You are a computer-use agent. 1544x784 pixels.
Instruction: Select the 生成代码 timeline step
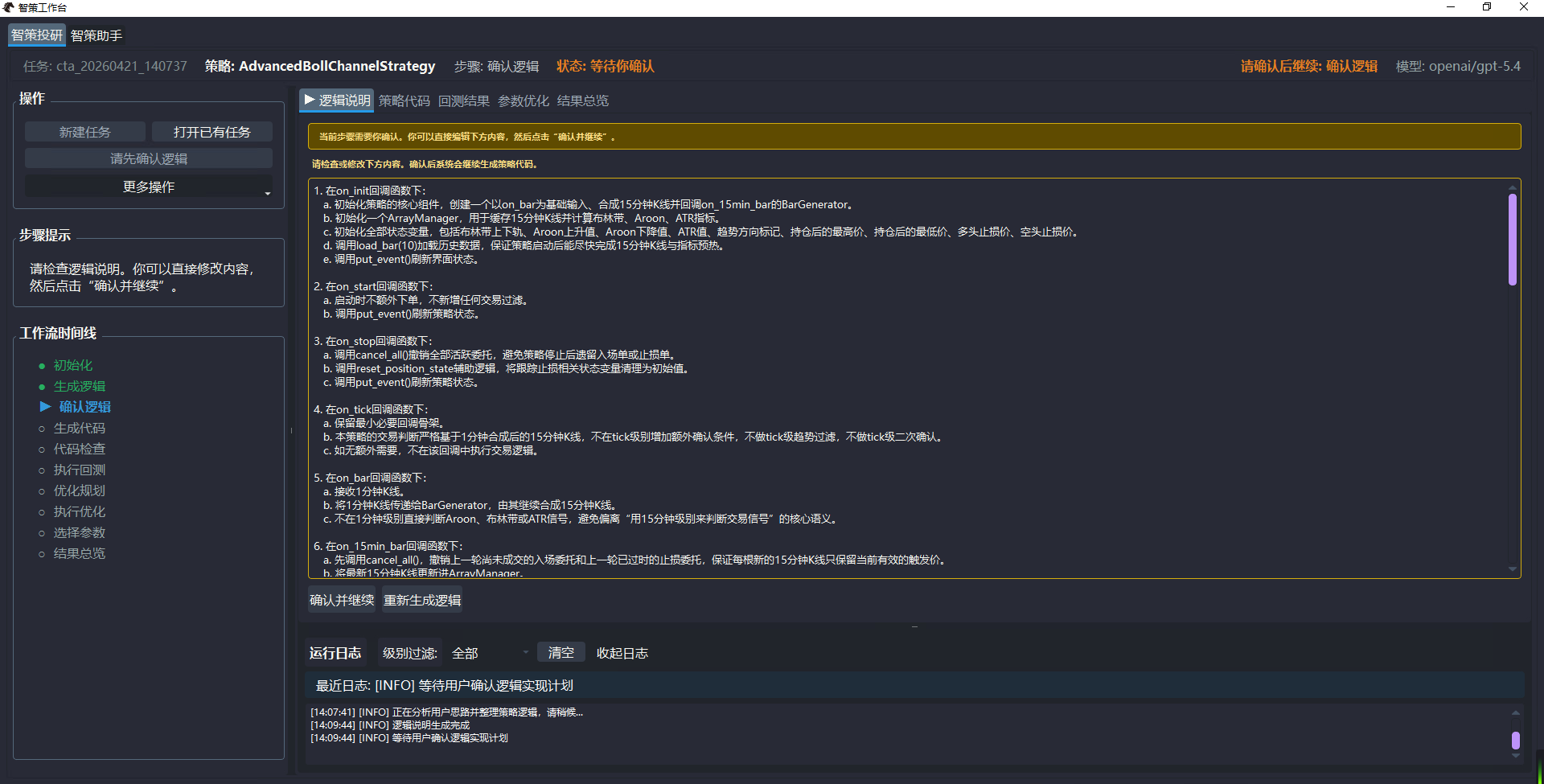coord(80,429)
